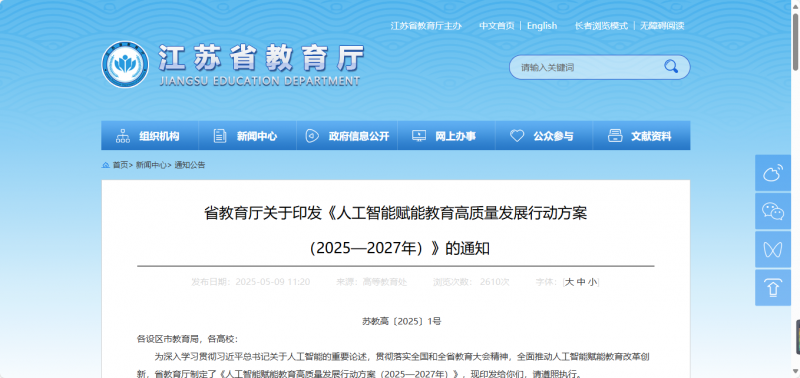Click the back-to-top arrow icon
This screenshot has width=800, height=378.
click(x=773, y=288)
